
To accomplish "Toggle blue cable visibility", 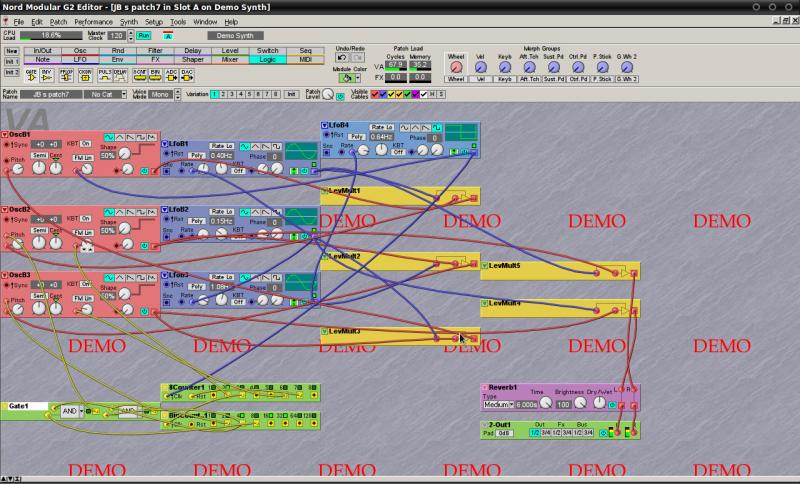I will pos(383,94).
